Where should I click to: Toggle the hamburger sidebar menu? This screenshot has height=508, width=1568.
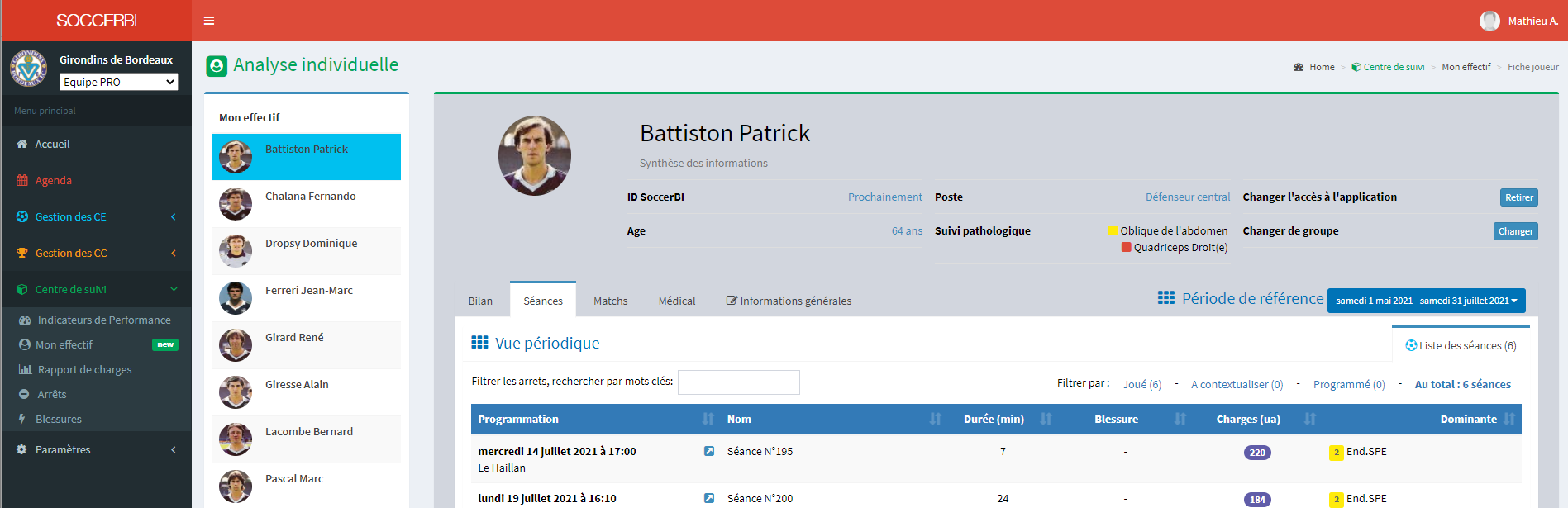tap(209, 21)
